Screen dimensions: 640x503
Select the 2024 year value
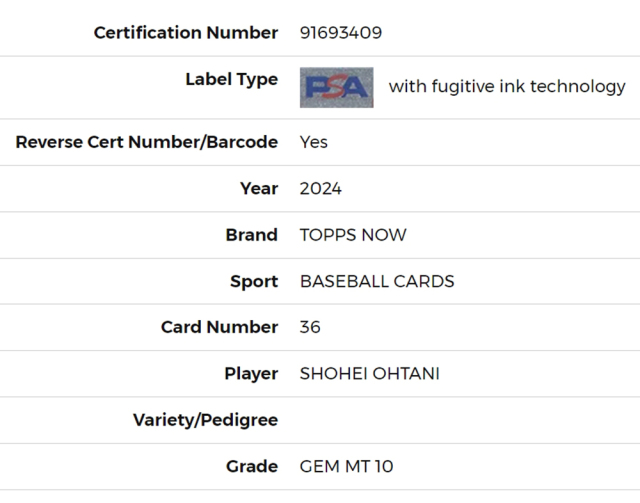[x=320, y=189]
